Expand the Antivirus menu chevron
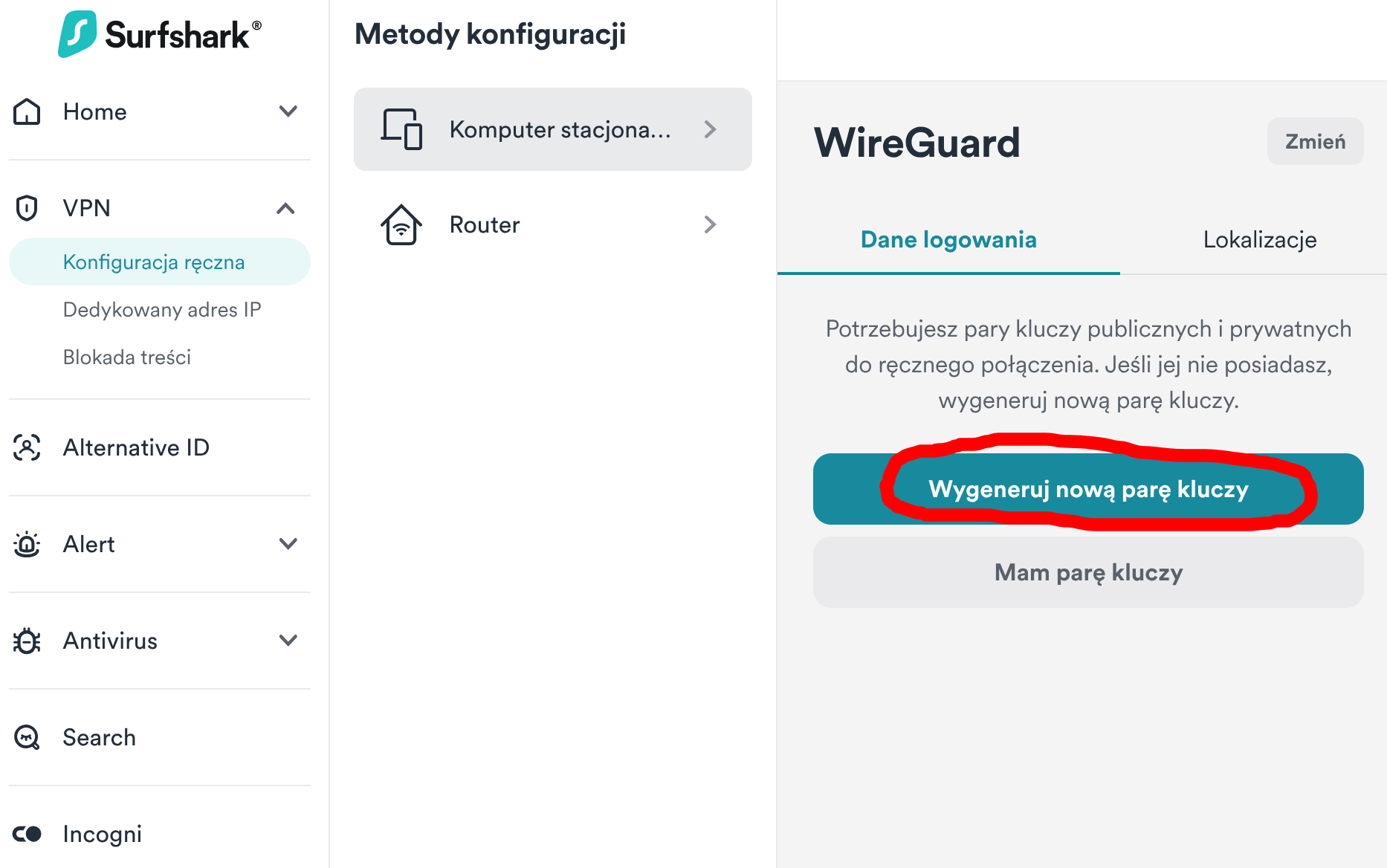The image size is (1387, 868). [x=288, y=641]
